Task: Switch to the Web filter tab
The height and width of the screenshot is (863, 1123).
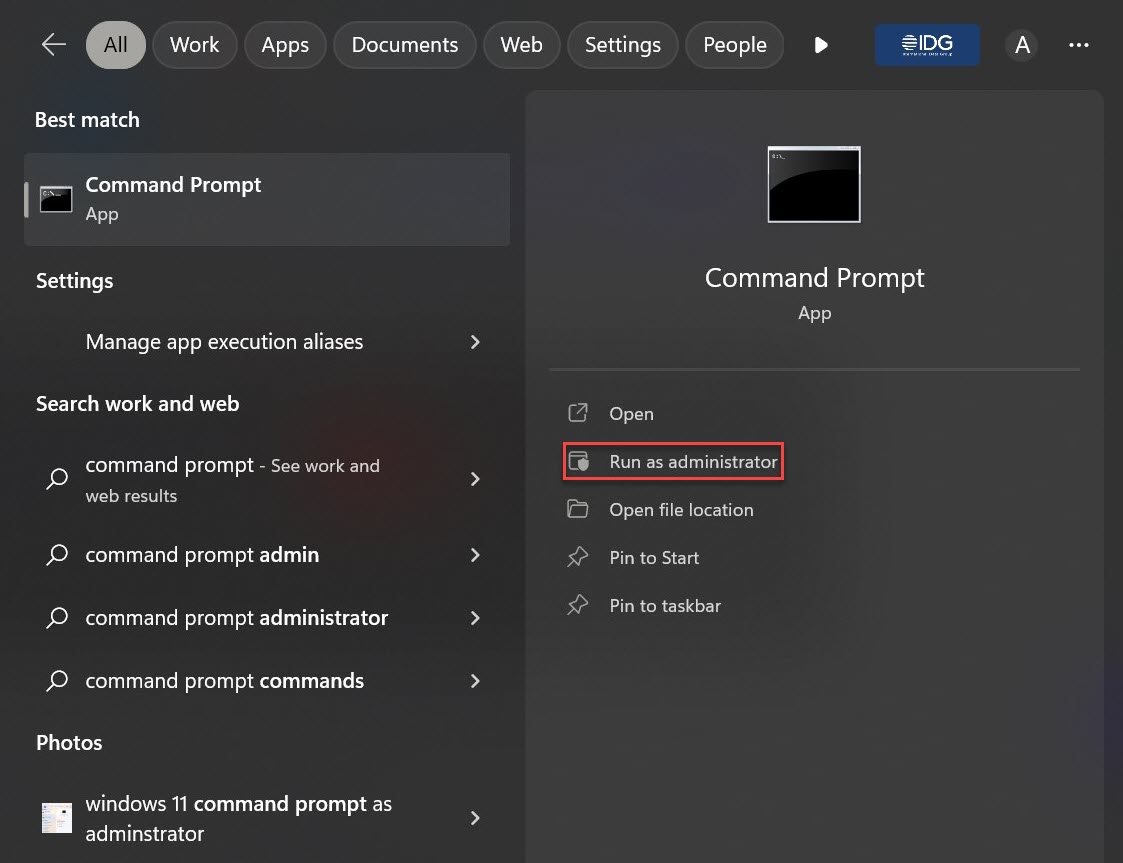Action: 521,45
